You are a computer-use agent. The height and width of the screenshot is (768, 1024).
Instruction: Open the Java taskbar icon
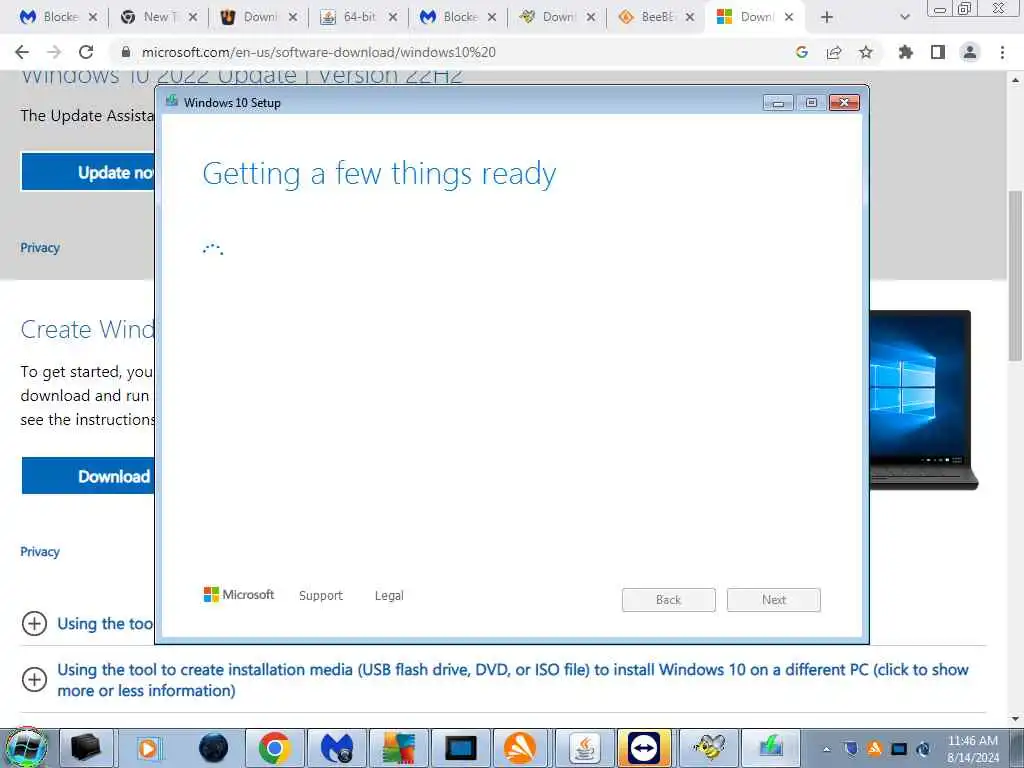tap(585, 748)
